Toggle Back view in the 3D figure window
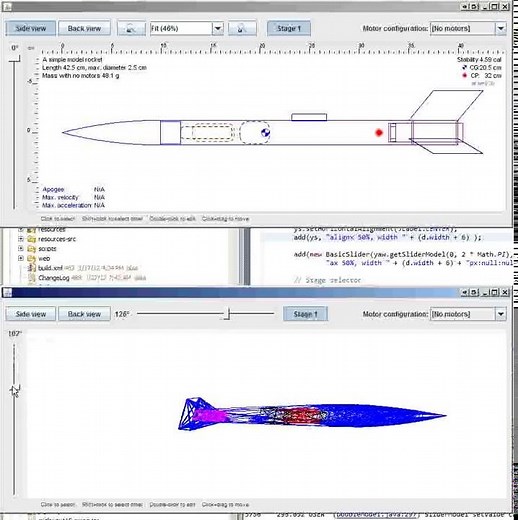518x520 pixels. [x=84, y=314]
